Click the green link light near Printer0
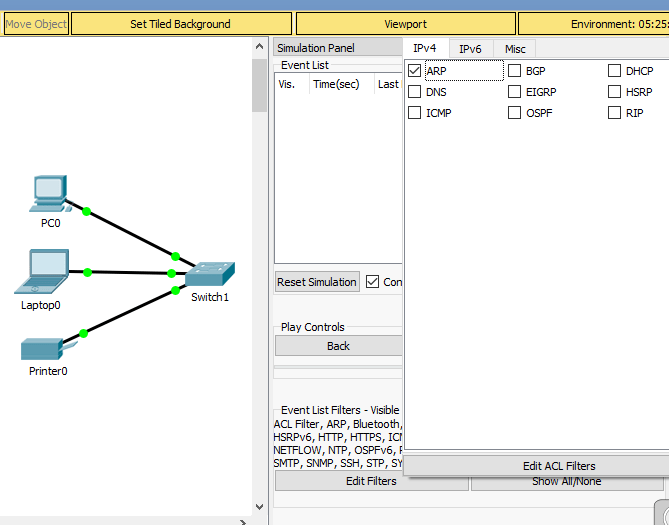 click(x=84, y=333)
